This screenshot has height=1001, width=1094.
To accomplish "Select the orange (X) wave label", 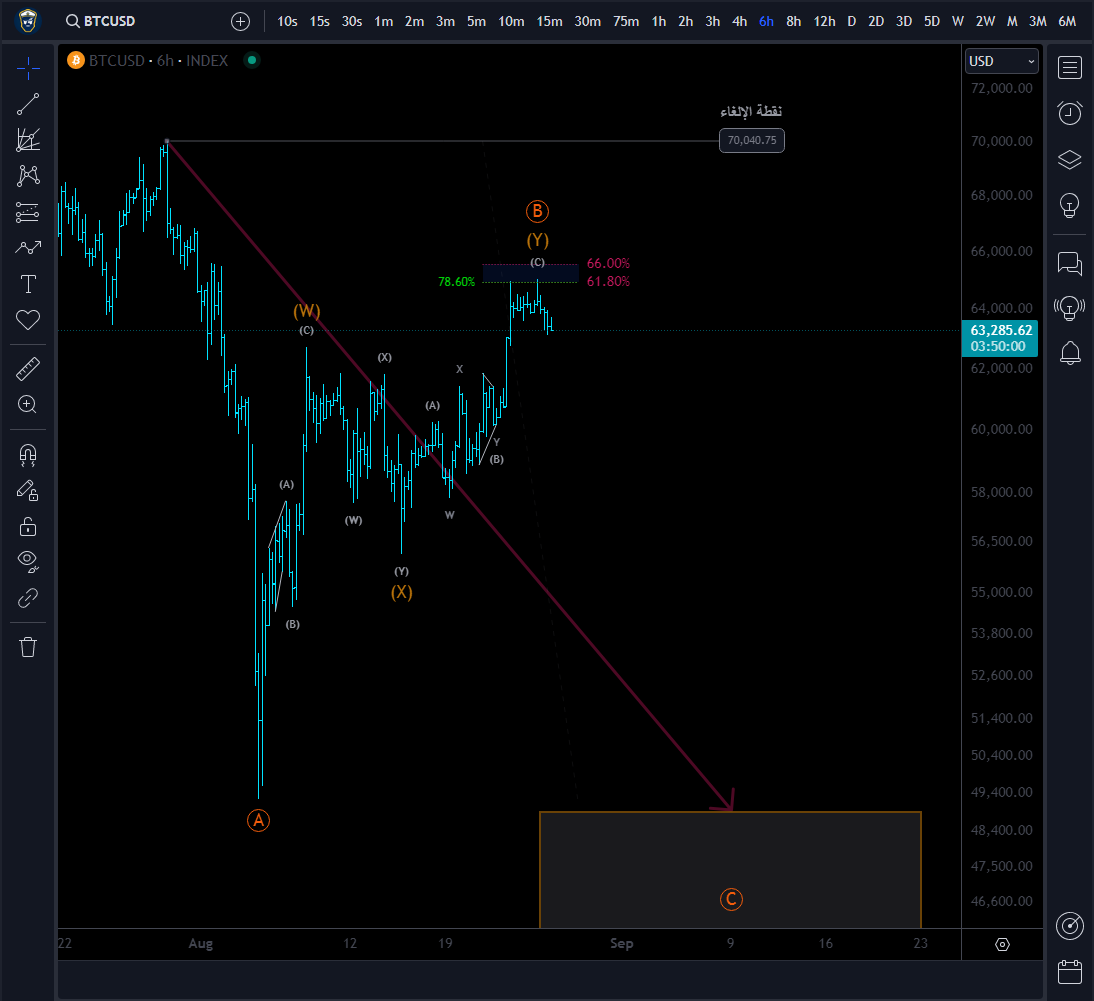I will point(401,592).
